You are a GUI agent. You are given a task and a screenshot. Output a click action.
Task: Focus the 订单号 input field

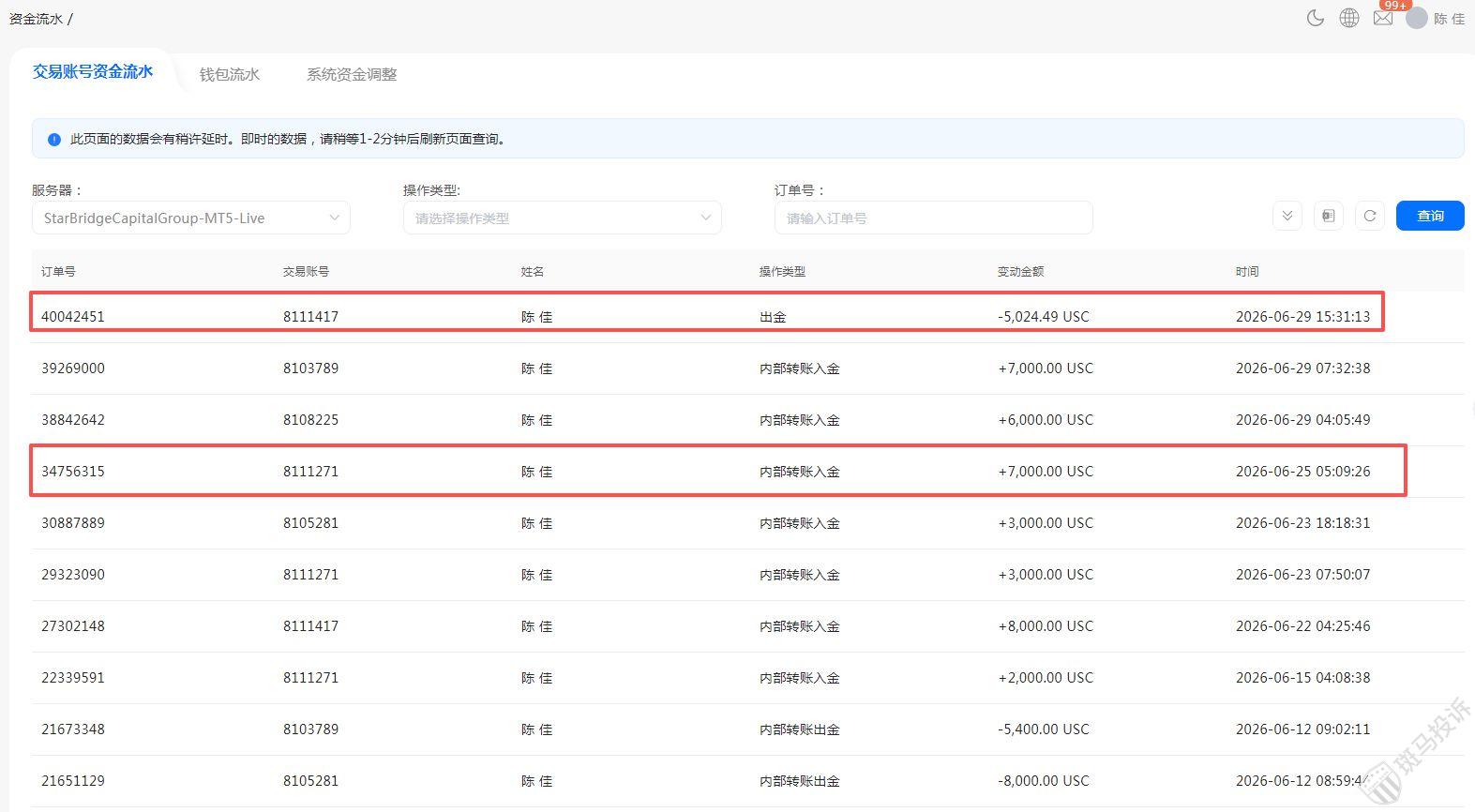pyautogui.click(x=934, y=218)
